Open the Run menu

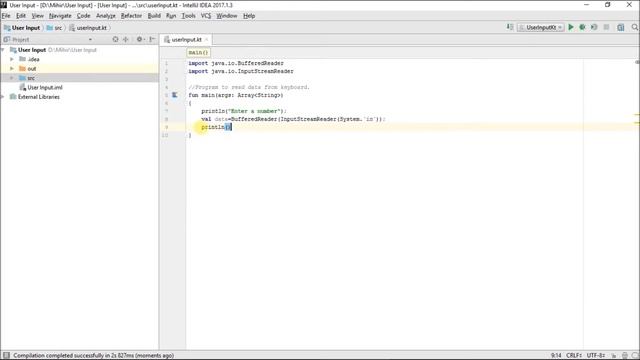coord(171,16)
